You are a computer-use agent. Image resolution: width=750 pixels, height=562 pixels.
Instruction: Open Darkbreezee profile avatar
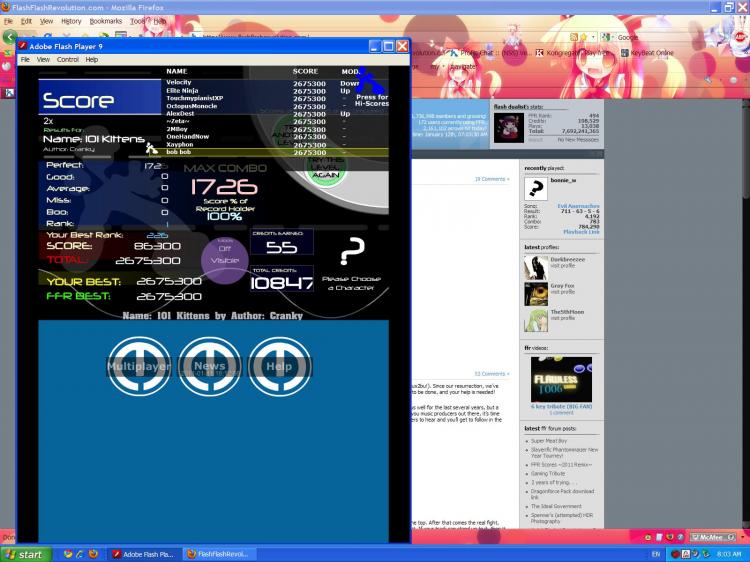coord(536,268)
